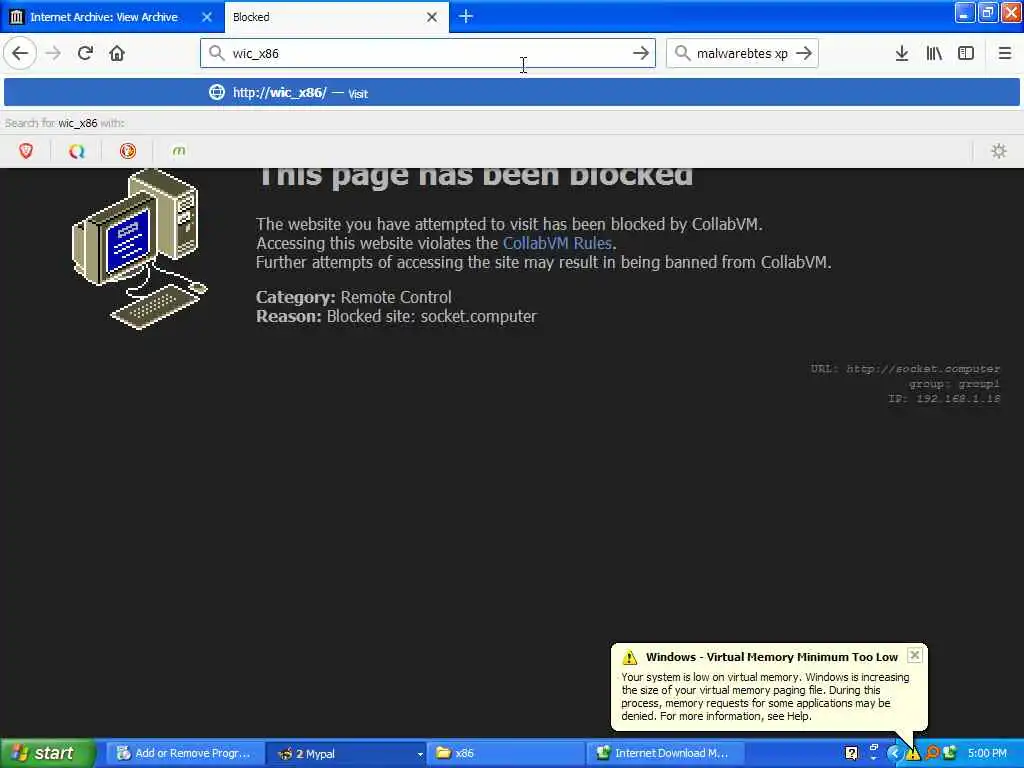Search with the green 'm' engine icon
This screenshot has height=768, width=1024.
tap(179, 152)
